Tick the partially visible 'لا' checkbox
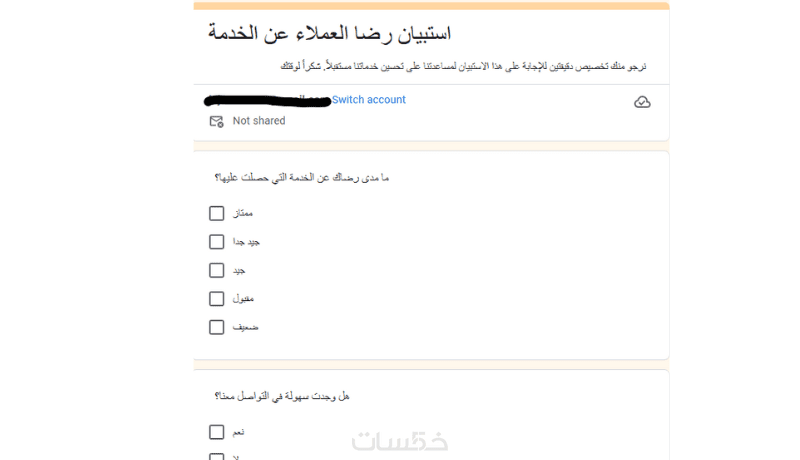The height and width of the screenshot is (460, 800). (216, 457)
